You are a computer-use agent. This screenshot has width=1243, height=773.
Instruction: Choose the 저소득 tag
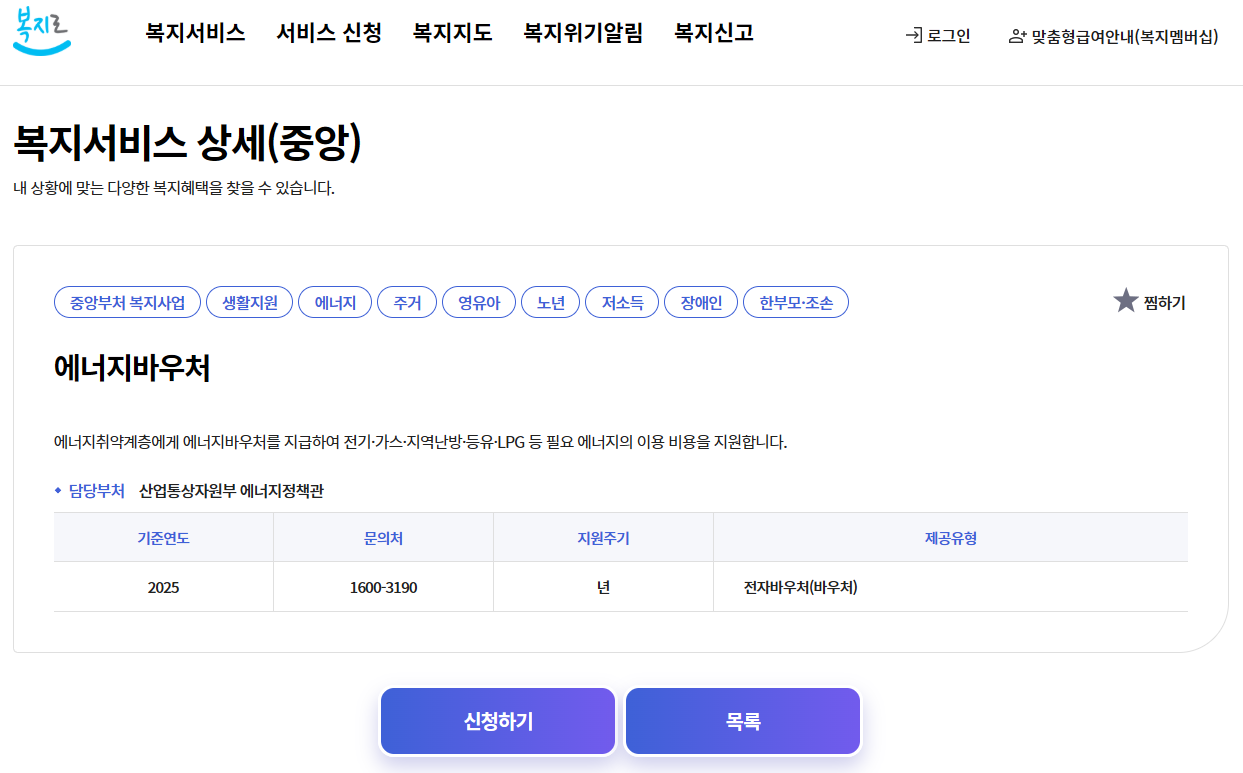(622, 303)
